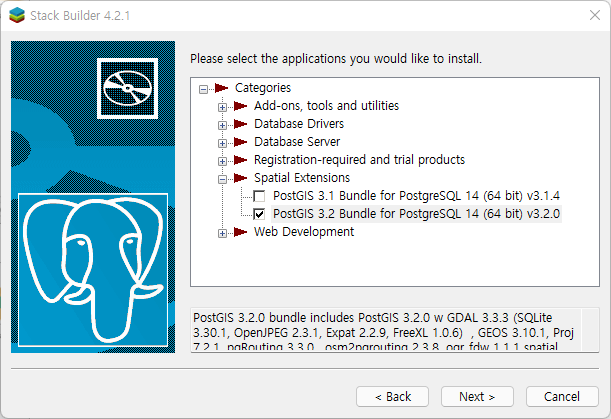Click the arrow icon beside Database Server

pos(240,141)
